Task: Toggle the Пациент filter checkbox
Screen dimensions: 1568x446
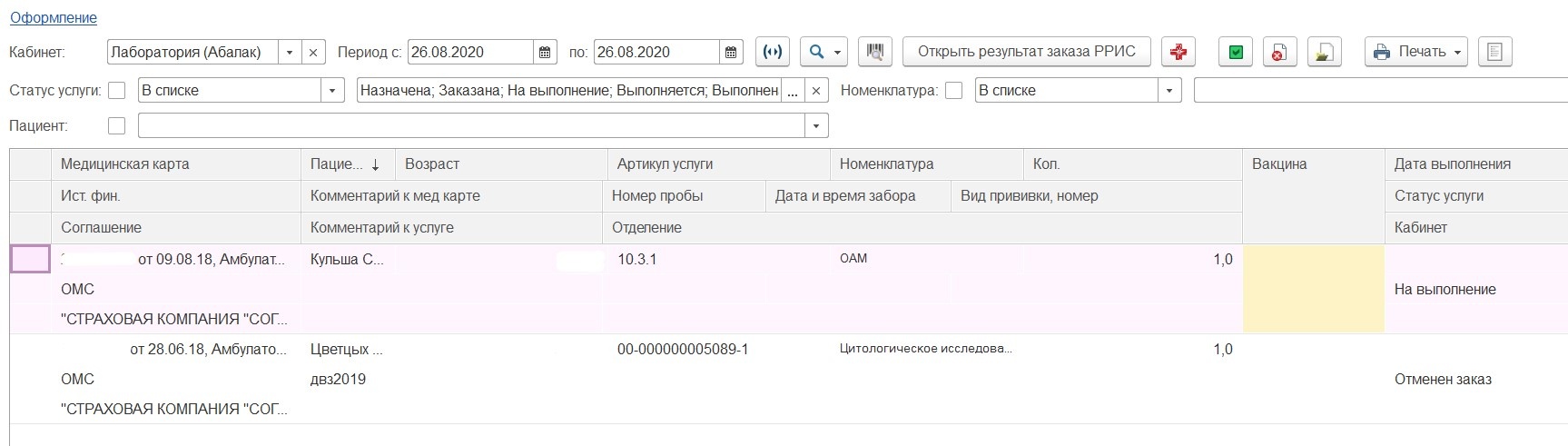Action: click(x=116, y=125)
